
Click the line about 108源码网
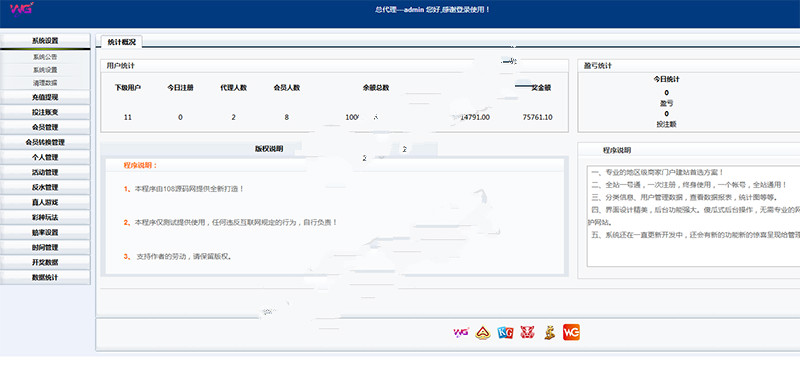click(184, 189)
